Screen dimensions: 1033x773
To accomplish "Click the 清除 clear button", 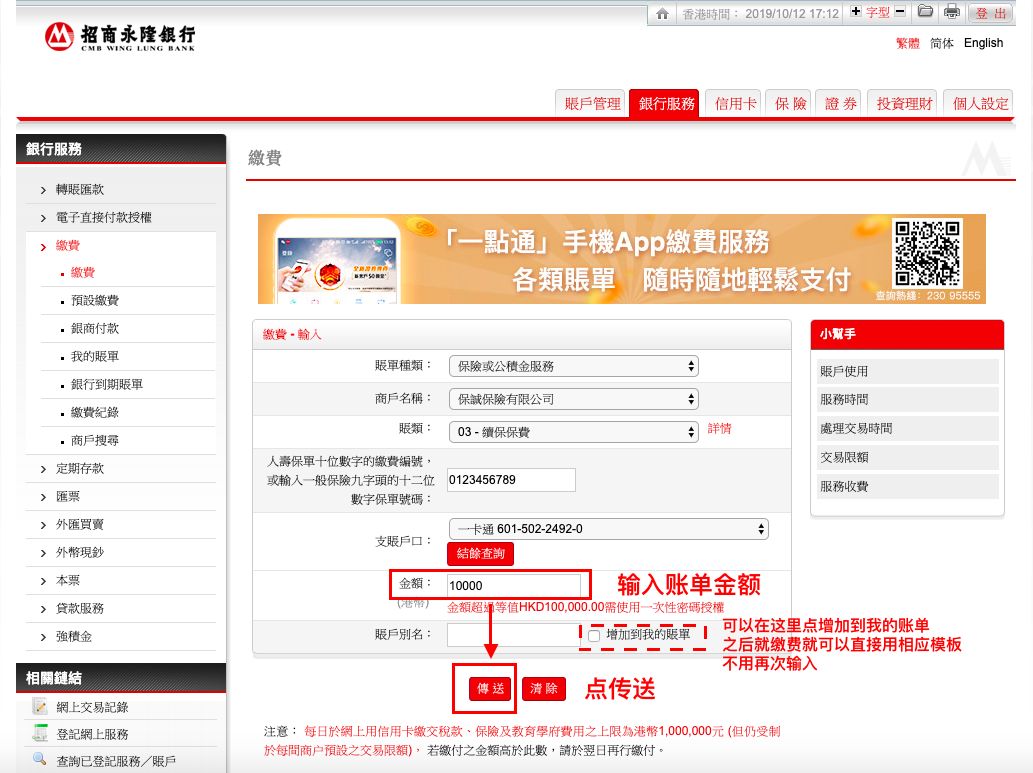I will click(544, 689).
